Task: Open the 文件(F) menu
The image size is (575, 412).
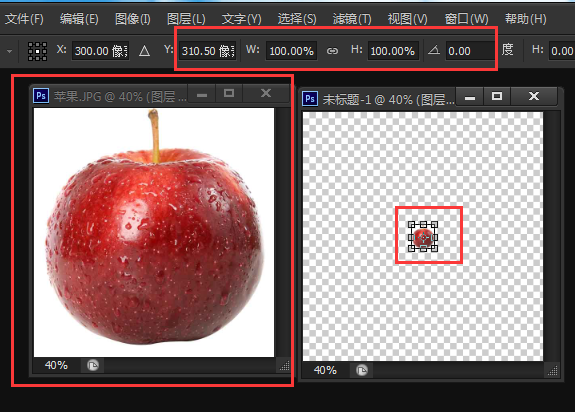Action: click(x=24, y=19)
